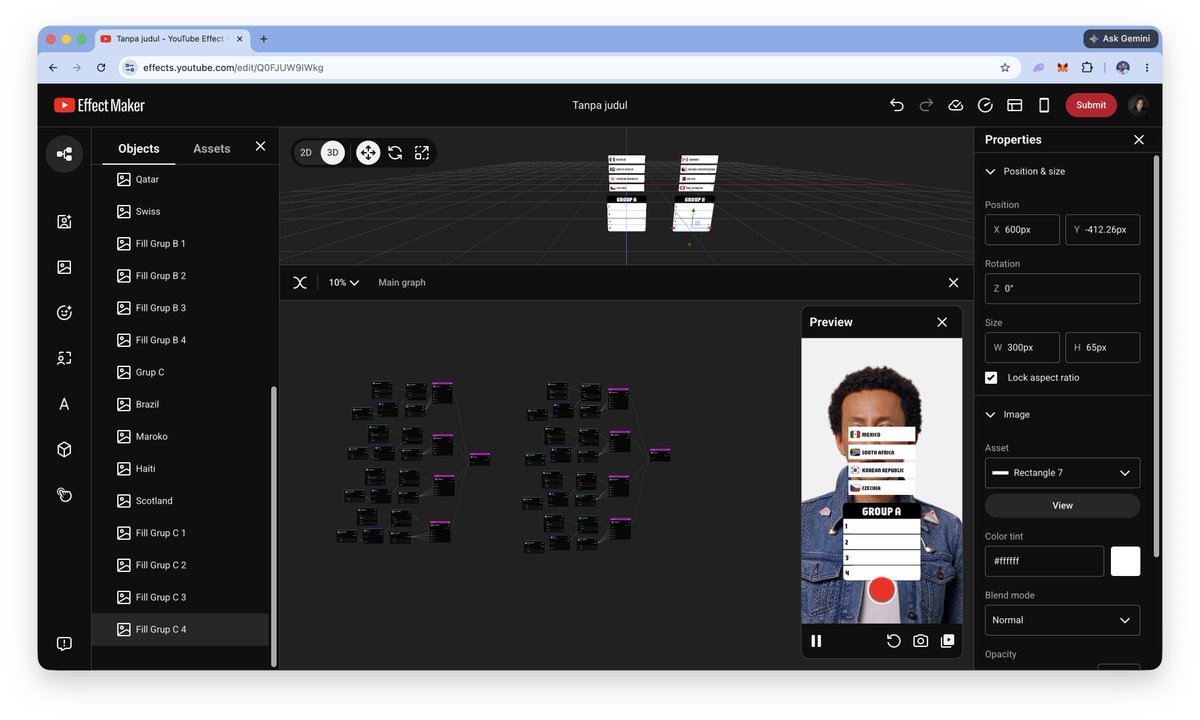Take a preview snapshot with camera icon
The image size is (1200, 720).
[921, 641]
